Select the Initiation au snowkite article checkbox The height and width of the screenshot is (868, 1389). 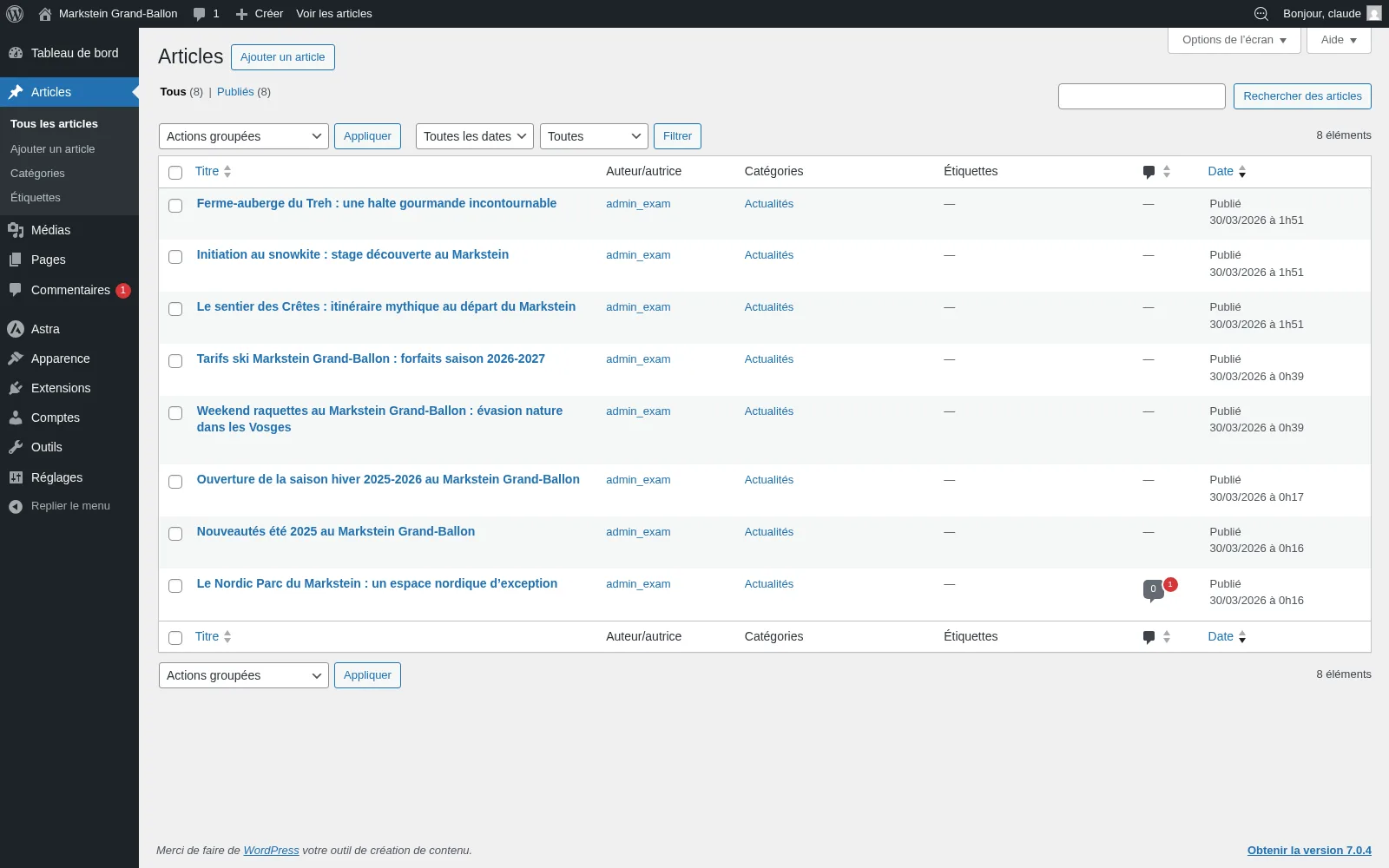click(175, 257)
